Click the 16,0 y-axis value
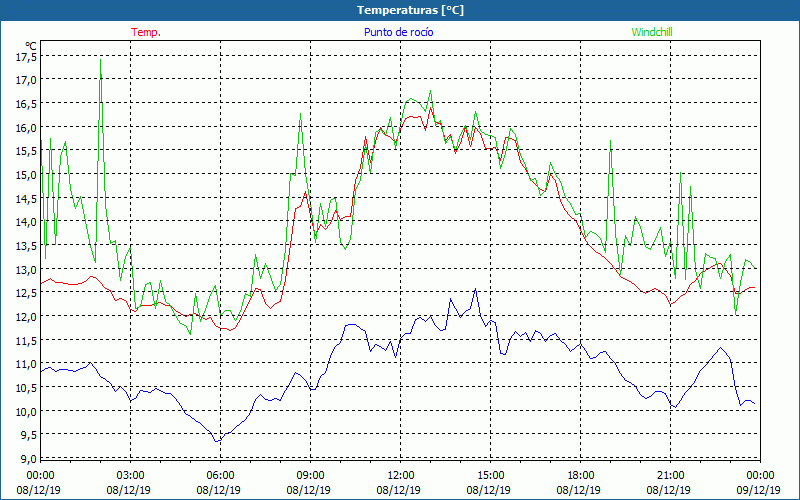The image size is (800, 500). click(27, 128)
